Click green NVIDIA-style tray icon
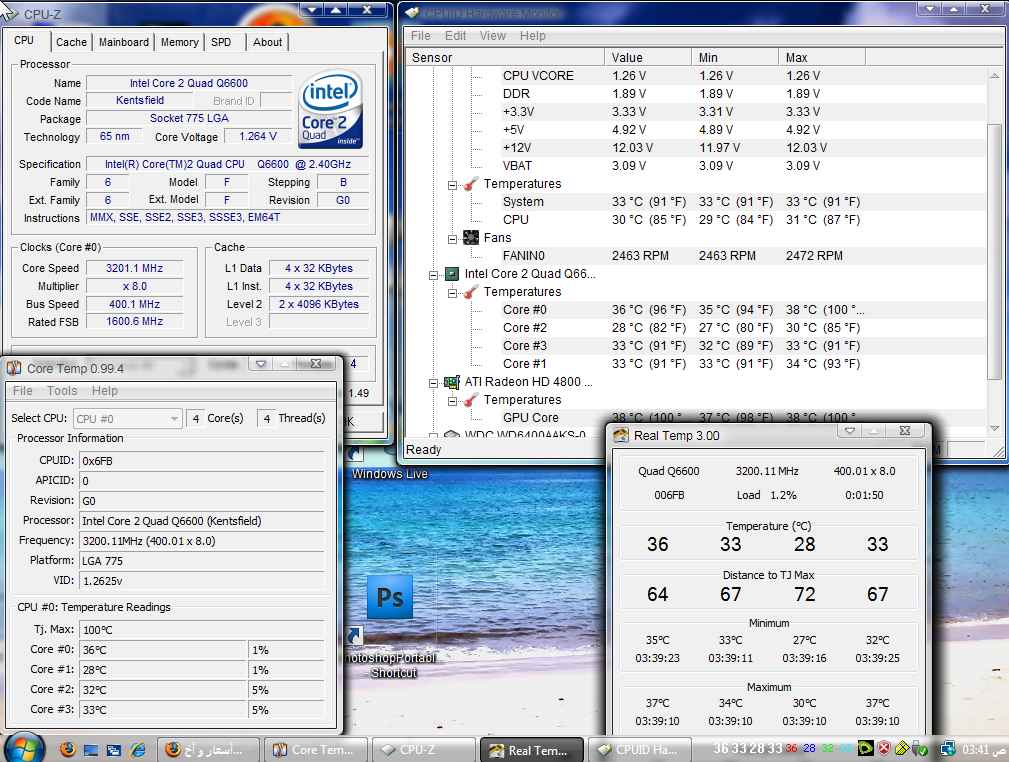The width and height of the screenshot is (1009, 762). (866, 748)
